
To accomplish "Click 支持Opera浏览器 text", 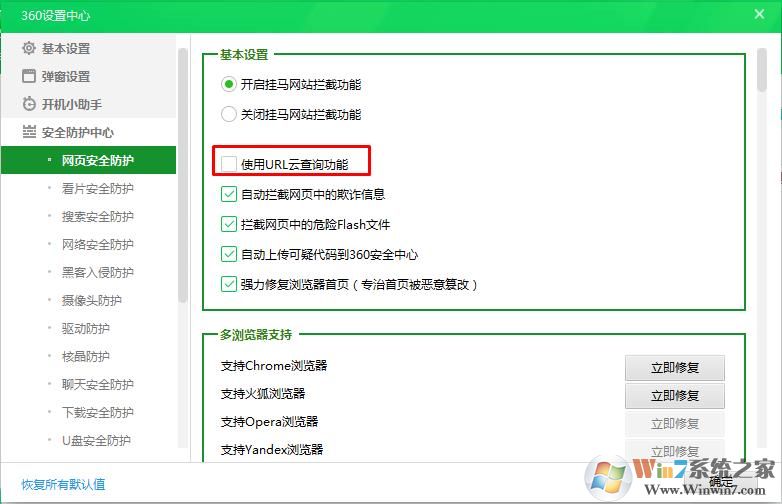I will pyautogui.click(x=269, y=421).
